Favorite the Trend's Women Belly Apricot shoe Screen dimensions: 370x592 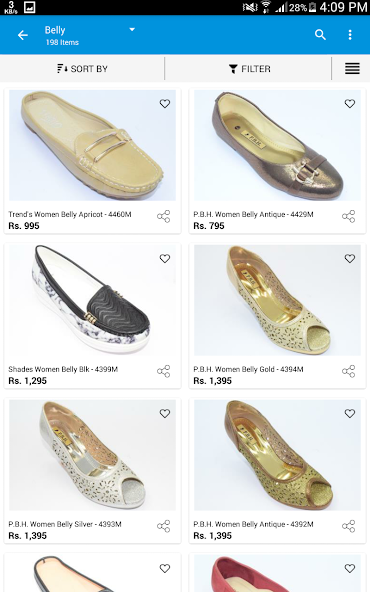[165, 103]
